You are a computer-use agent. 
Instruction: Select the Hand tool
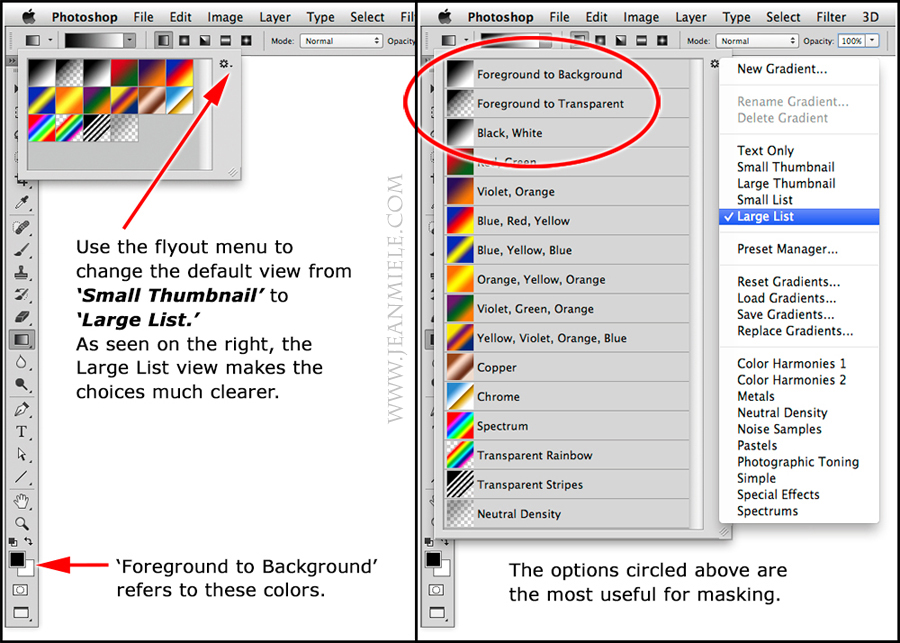[x=23, y=500]
